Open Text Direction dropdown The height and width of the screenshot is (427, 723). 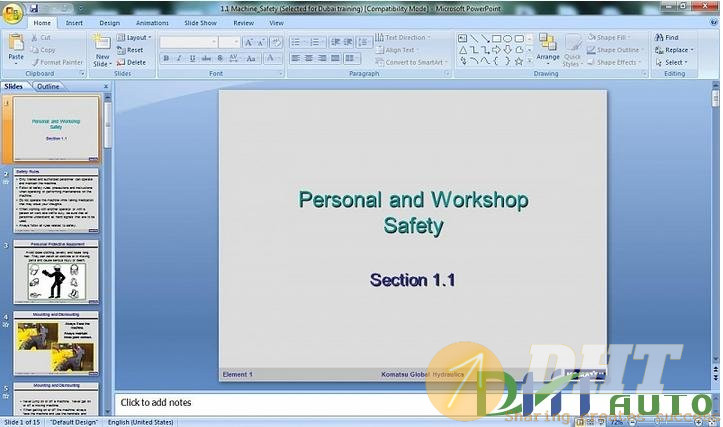[403, 37]
